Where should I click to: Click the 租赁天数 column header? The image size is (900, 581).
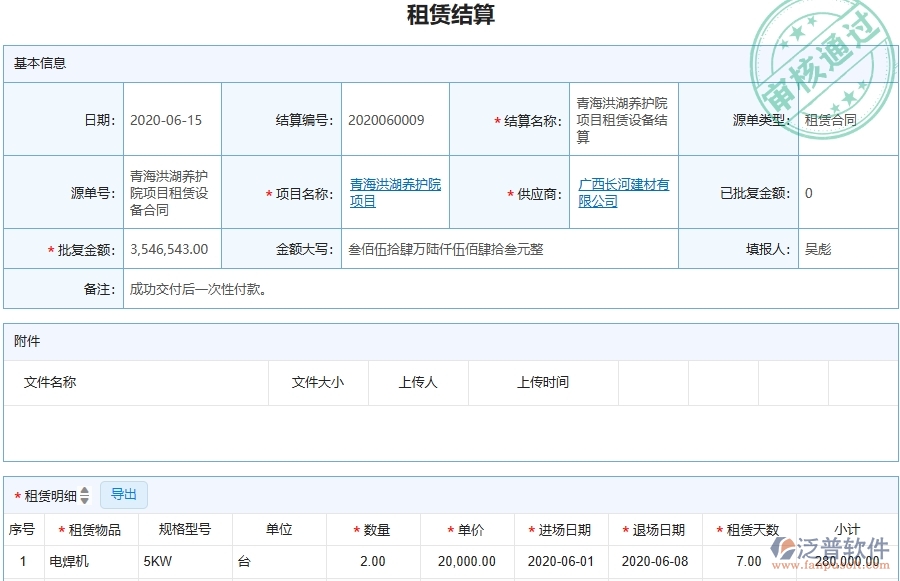pyautogui.click(x=747, y=529)
